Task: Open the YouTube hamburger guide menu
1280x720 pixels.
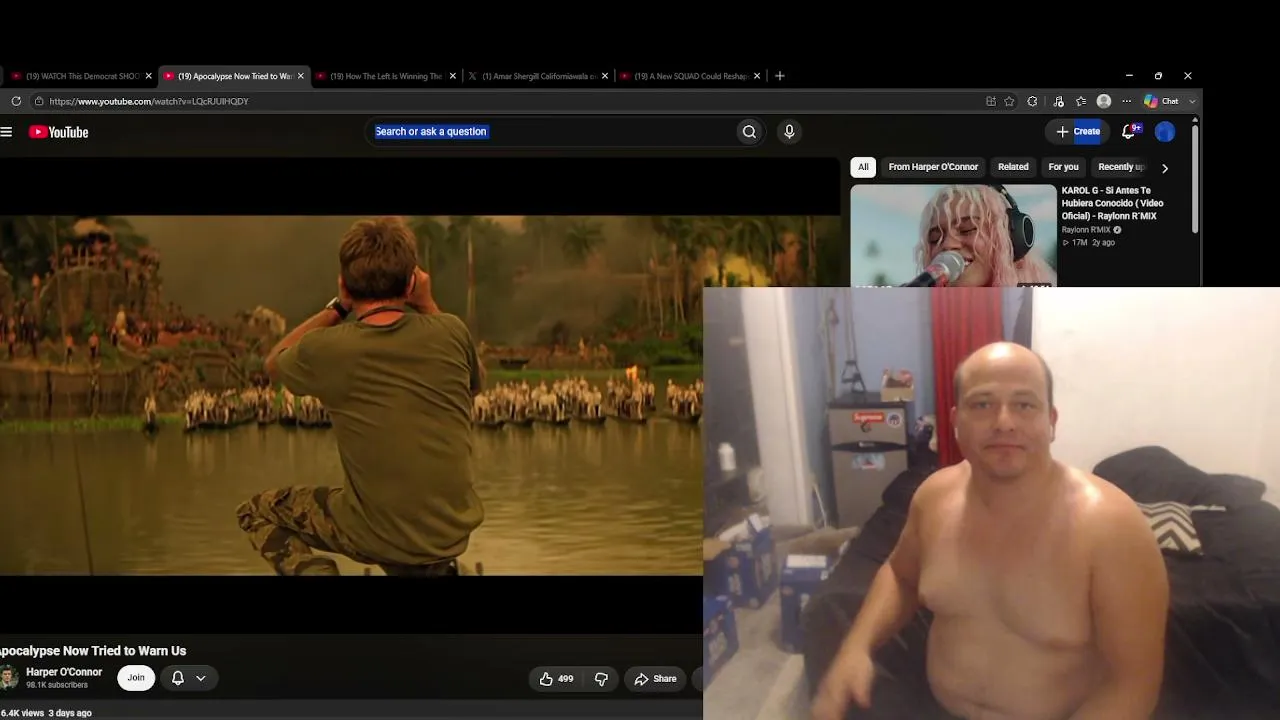Action: pyautogui.click(x=6, y=132)
